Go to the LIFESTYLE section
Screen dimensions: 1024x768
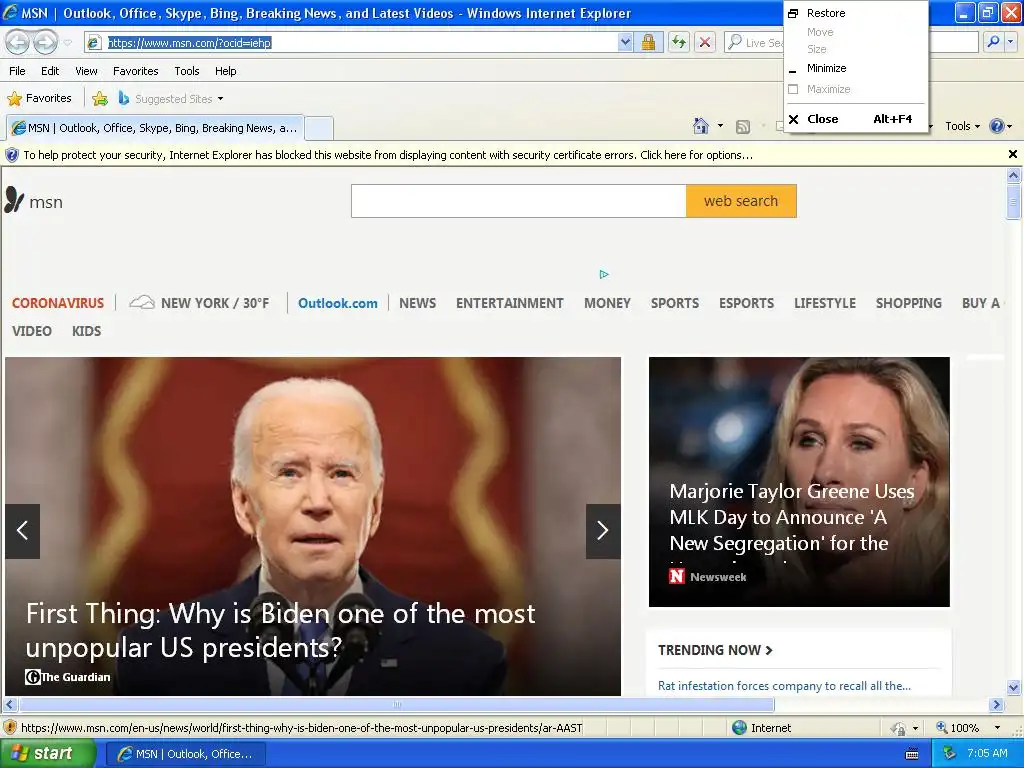click(825, 303)
